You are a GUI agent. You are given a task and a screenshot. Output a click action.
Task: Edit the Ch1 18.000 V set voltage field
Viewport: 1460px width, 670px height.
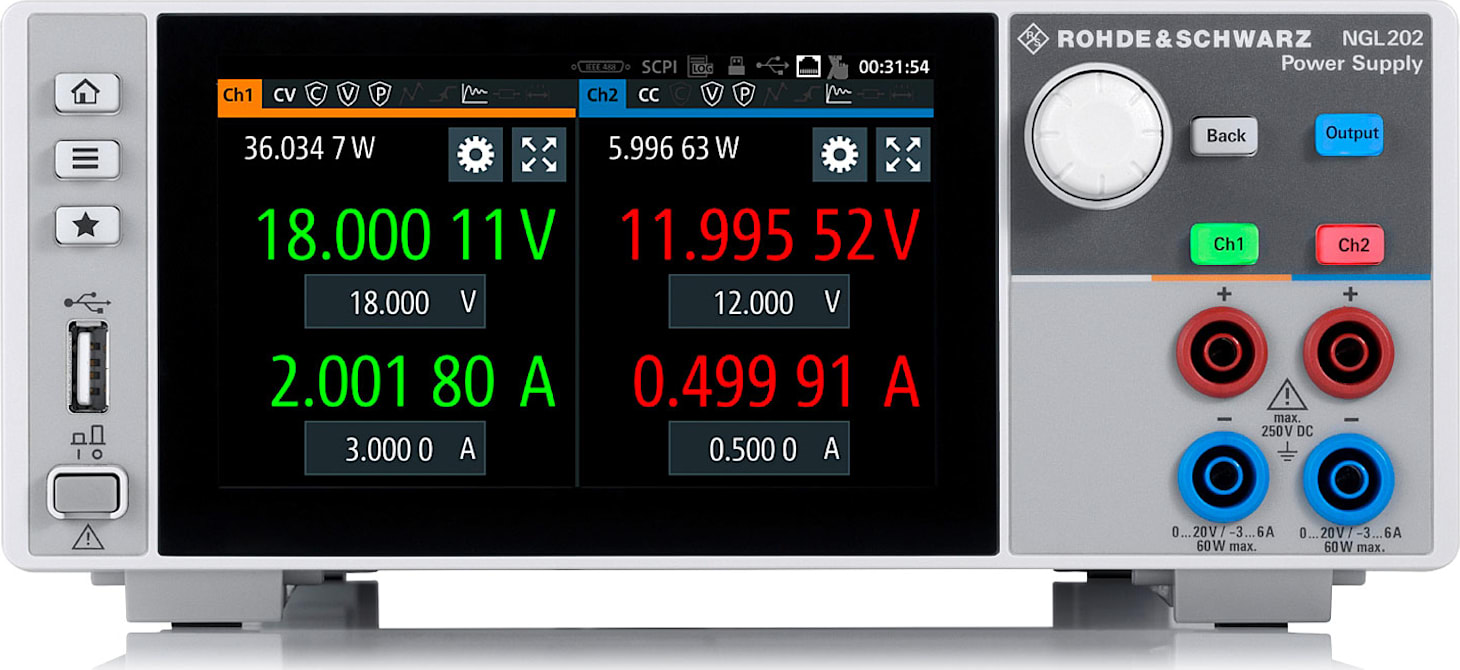(395, 301)
